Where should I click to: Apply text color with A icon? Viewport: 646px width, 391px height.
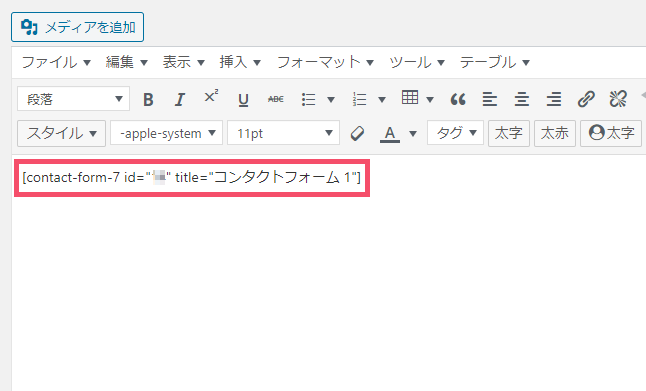tap(390, 133)
